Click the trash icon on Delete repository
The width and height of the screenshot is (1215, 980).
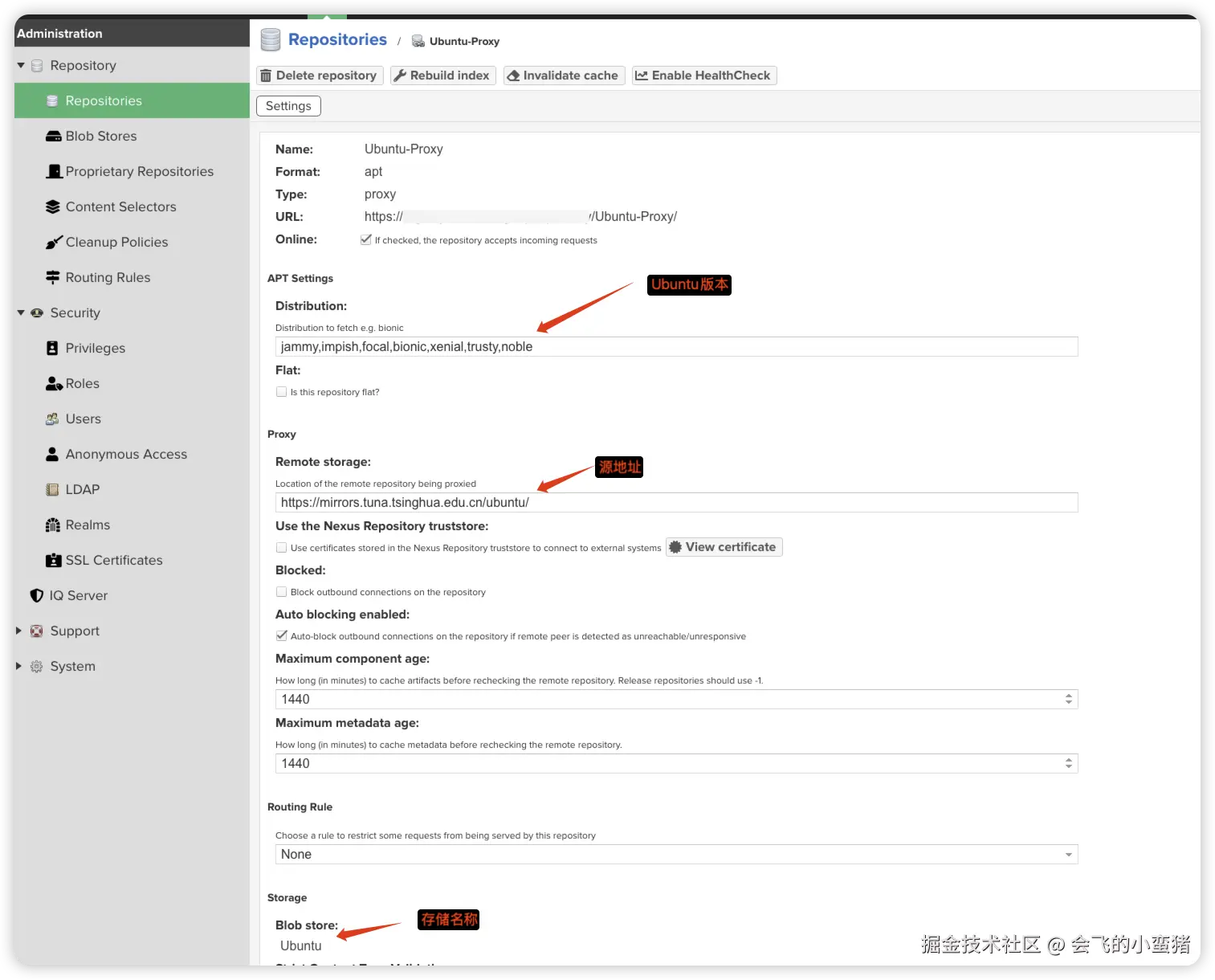(x=266, y=76)
